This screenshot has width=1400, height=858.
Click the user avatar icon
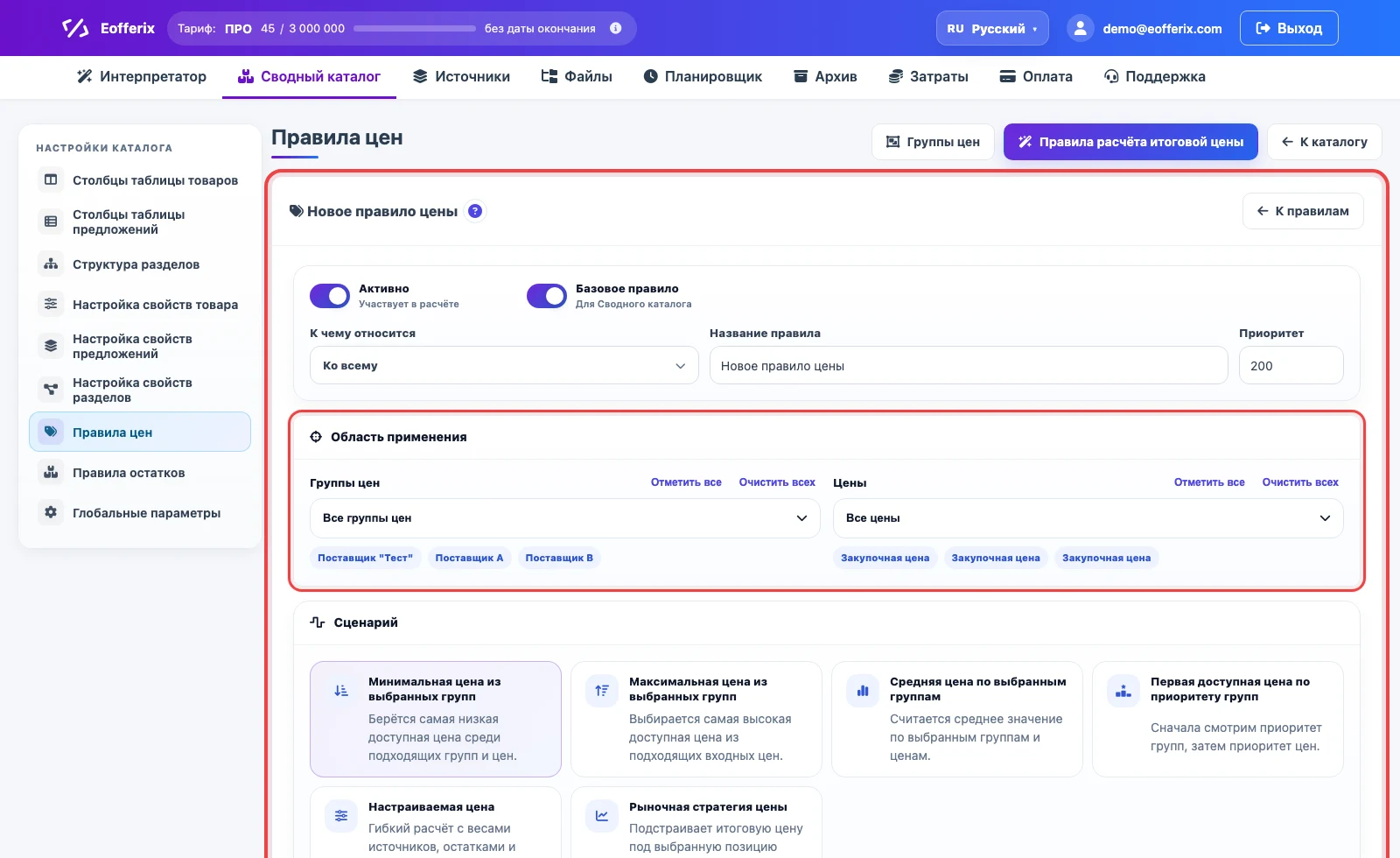click(x=1081, y=28)
